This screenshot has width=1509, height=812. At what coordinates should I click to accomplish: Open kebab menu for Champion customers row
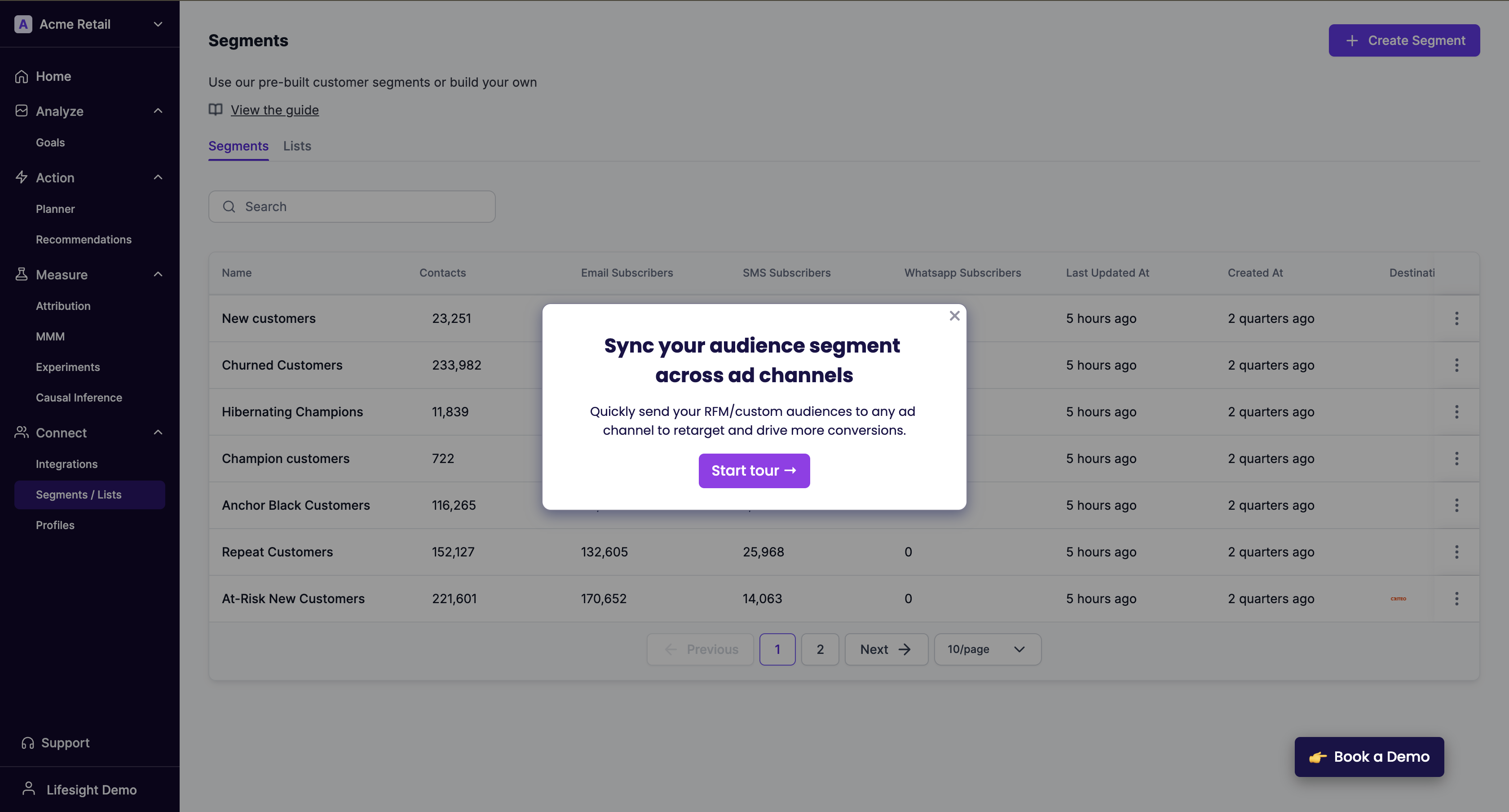[x=1457, y=458]
